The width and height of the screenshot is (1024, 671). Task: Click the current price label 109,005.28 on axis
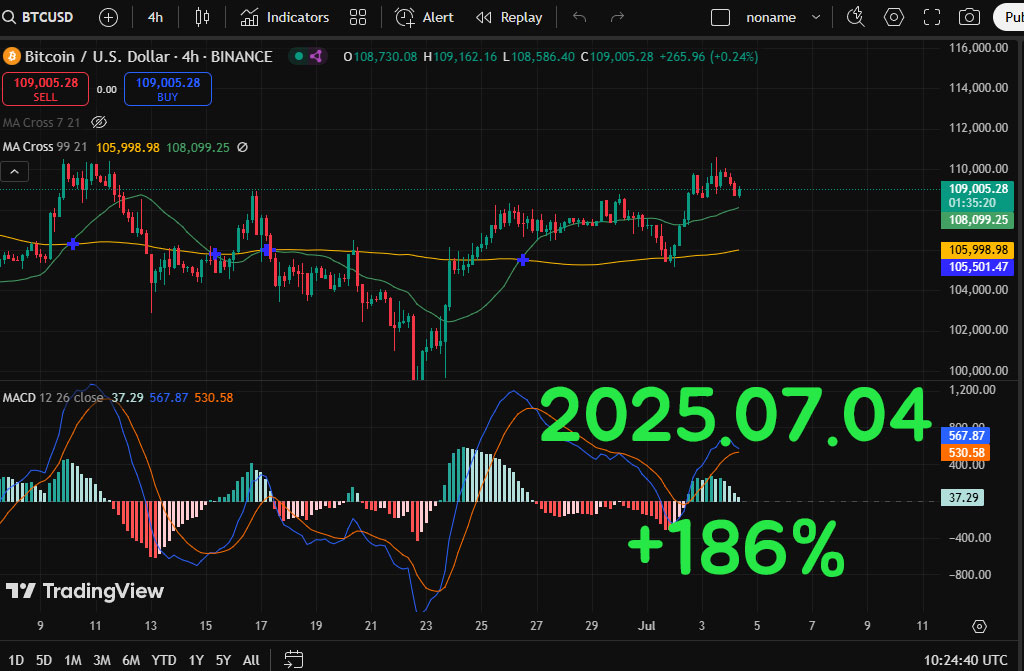[x=978, y=189]
